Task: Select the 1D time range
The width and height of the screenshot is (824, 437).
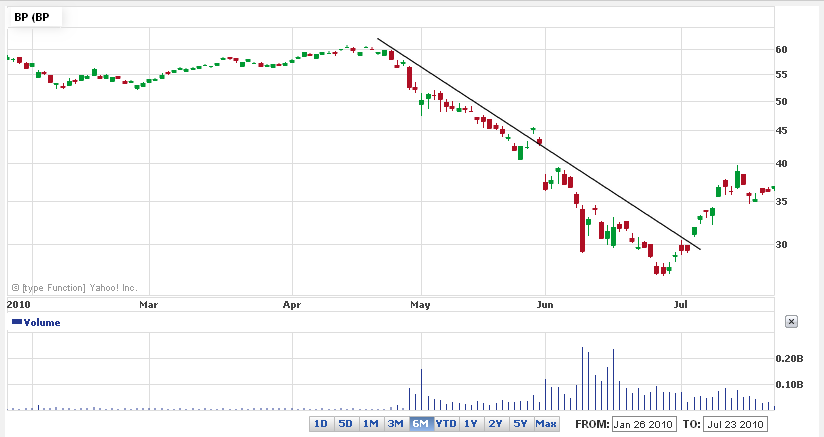Action: (321, 423)
